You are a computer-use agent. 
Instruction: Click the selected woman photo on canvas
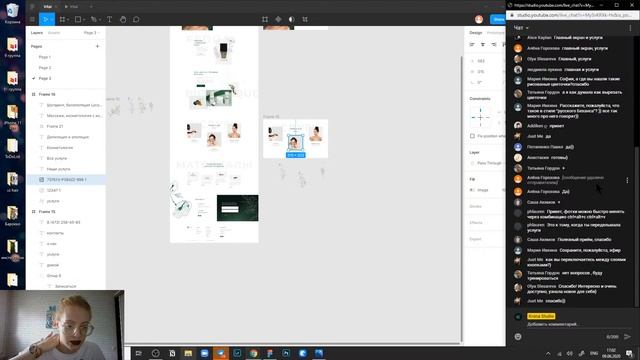(x=296, y=142)
